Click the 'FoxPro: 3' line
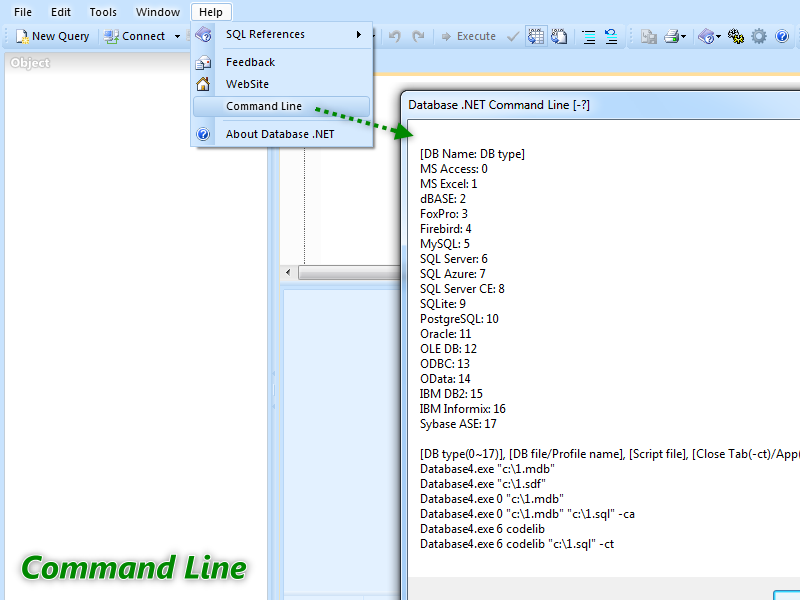This screenshot has width=800, height=600. [x=444, y=214]
